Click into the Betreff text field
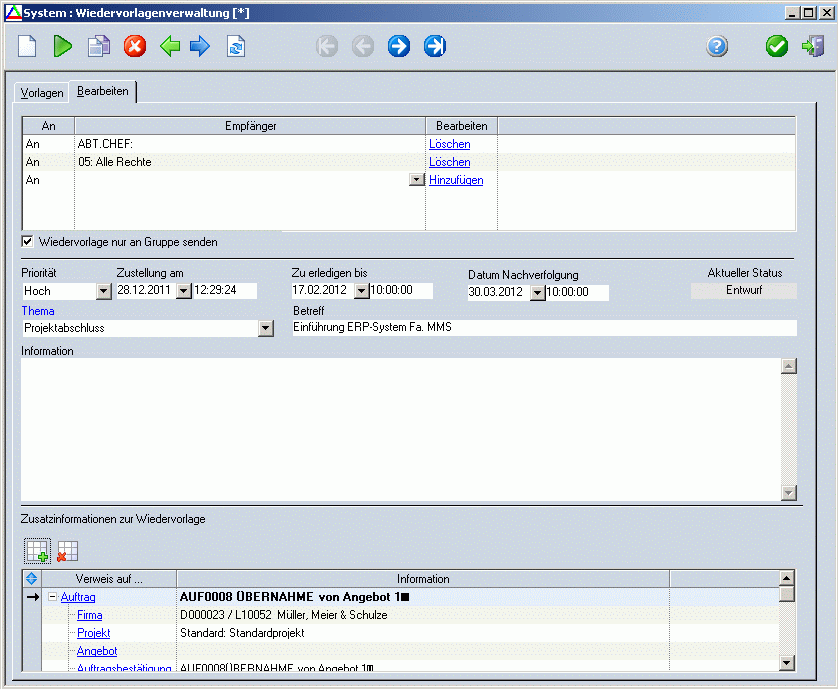The image size is (838, 689). [543, 328]
